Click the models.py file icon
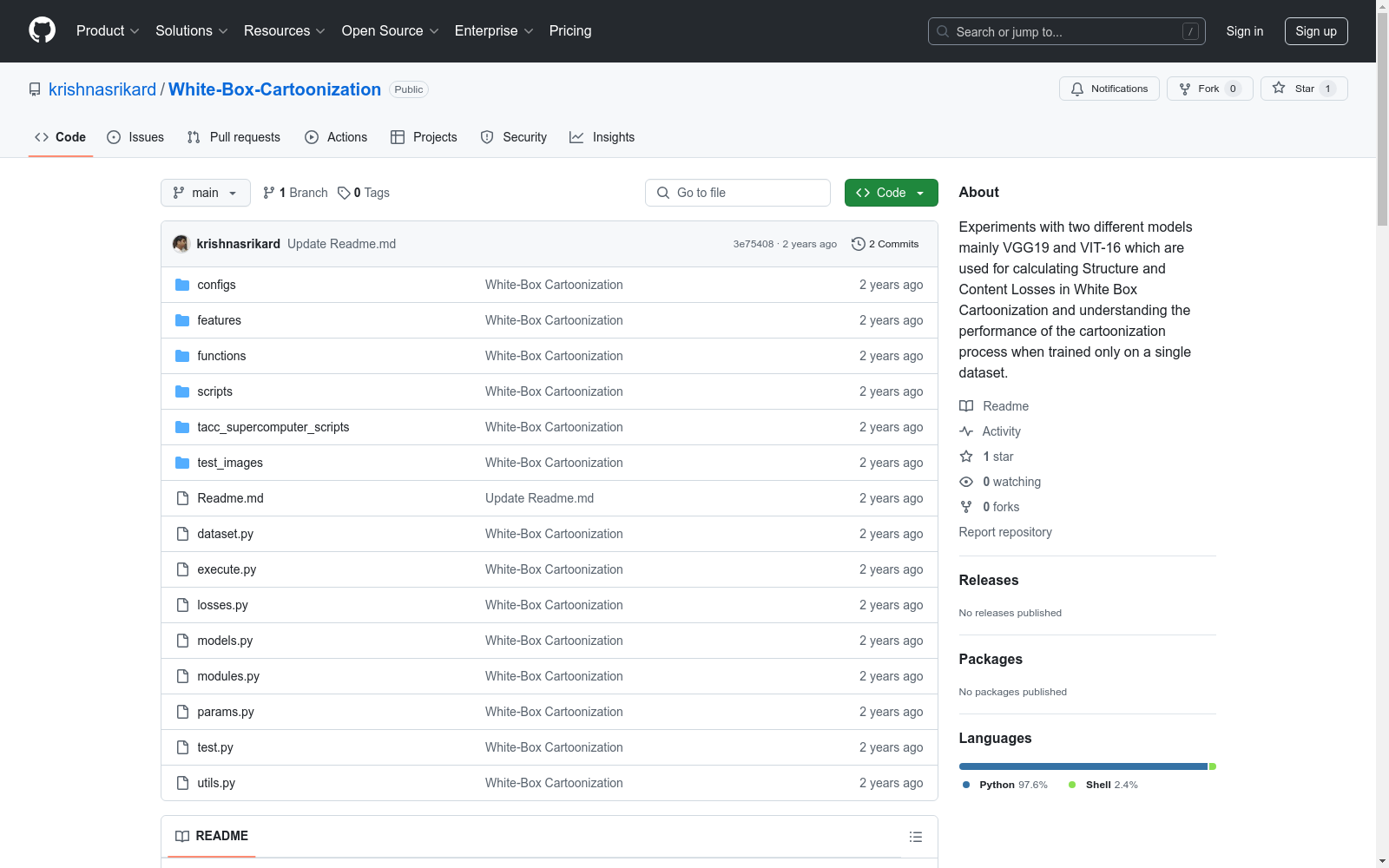 click(x=182, y=641)
